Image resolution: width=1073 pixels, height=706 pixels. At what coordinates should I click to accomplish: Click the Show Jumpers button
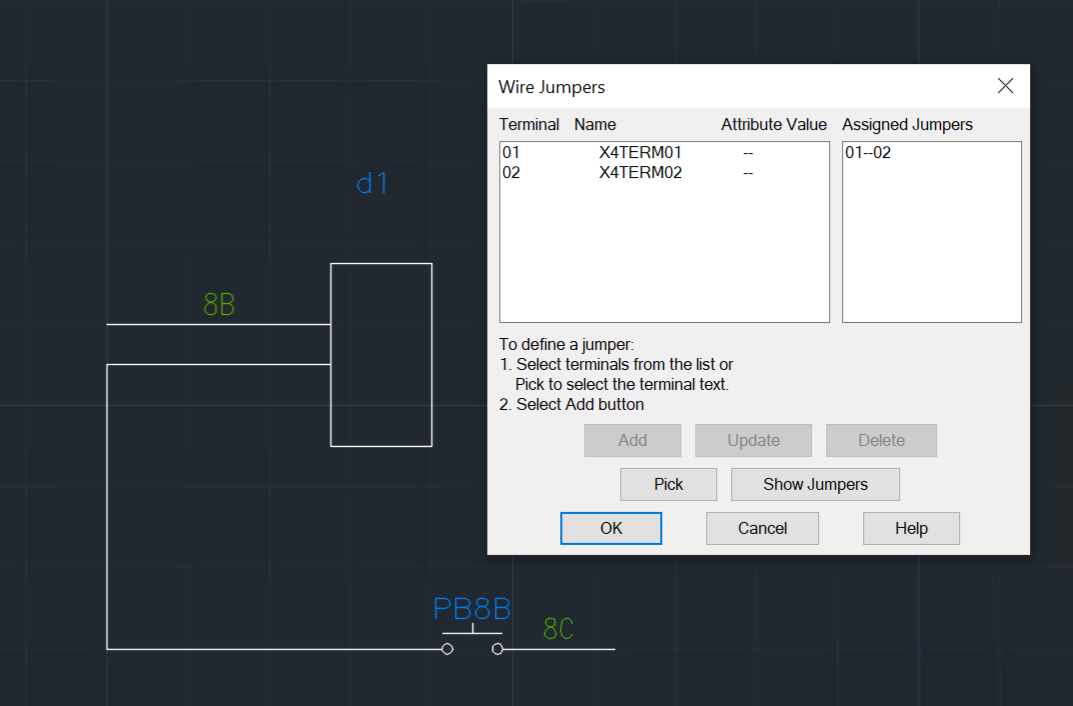click(815, 484)
